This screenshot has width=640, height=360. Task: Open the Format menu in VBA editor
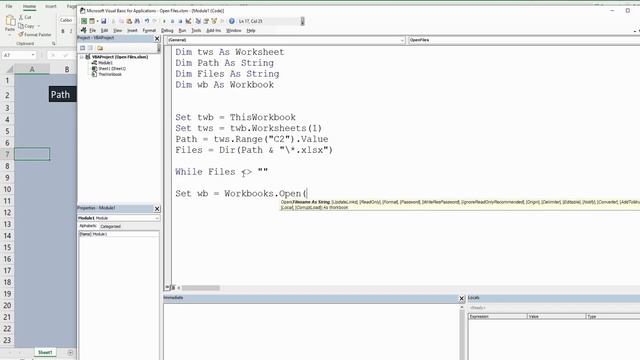(x=149, y=31)
